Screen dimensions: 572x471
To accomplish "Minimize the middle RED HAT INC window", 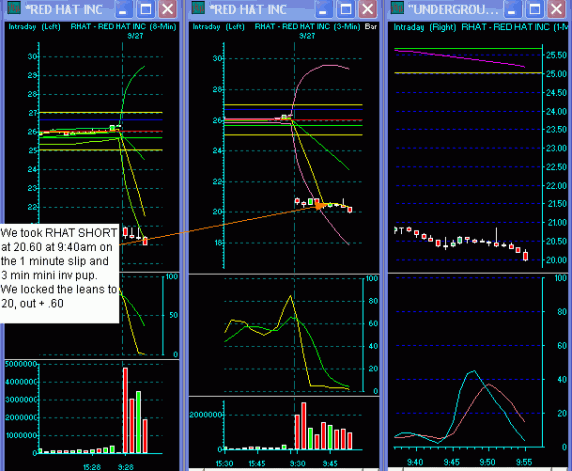I will [324, 9].
